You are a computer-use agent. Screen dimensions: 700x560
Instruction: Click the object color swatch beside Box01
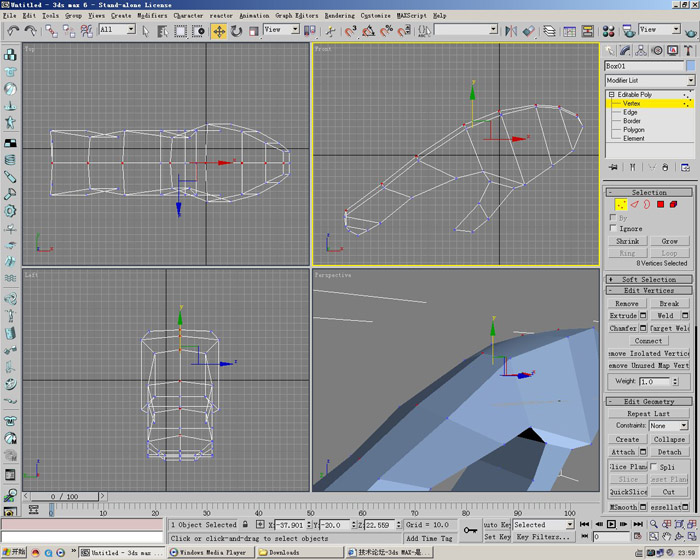pos(688,66)
